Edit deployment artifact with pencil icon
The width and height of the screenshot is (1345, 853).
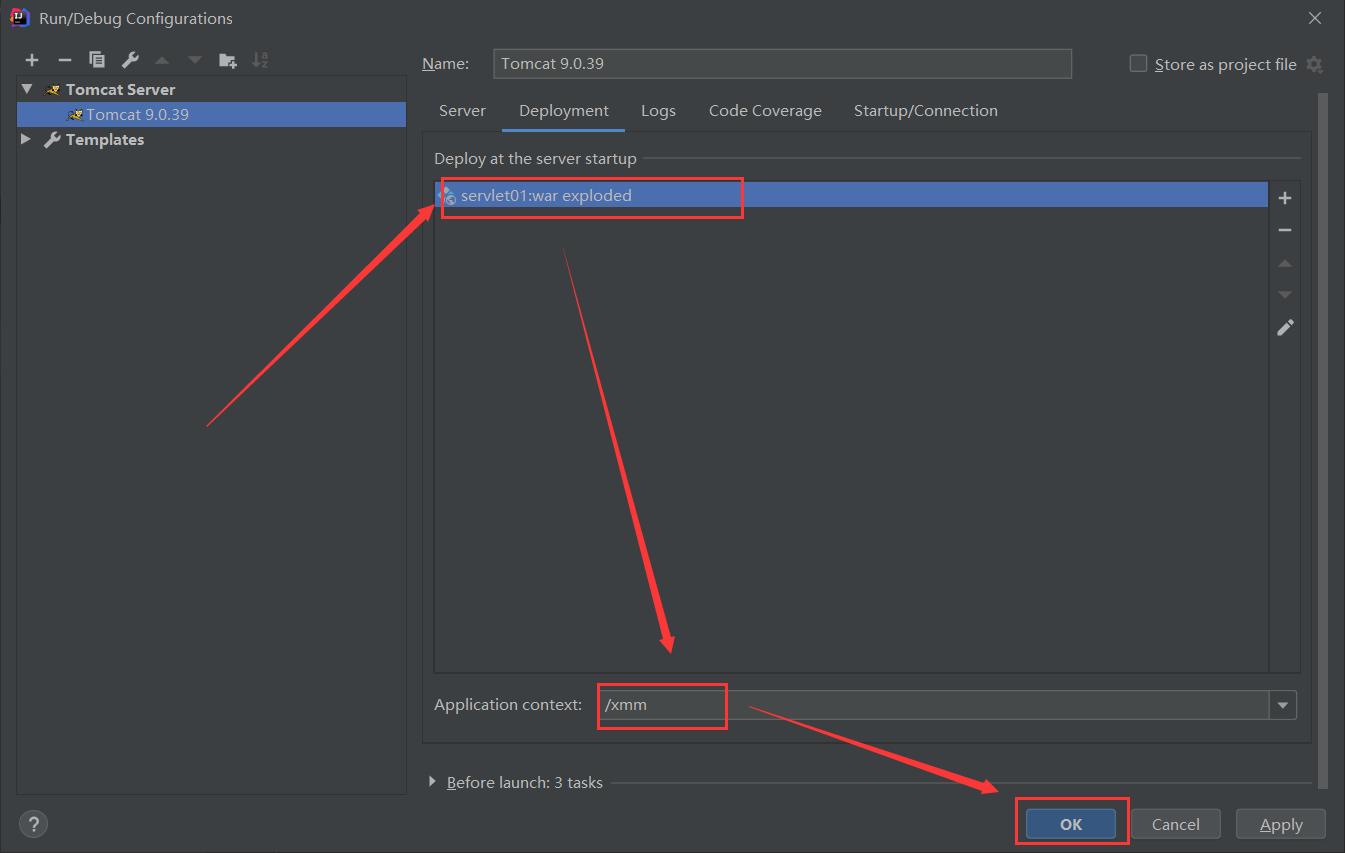(x=1285, y=327)
